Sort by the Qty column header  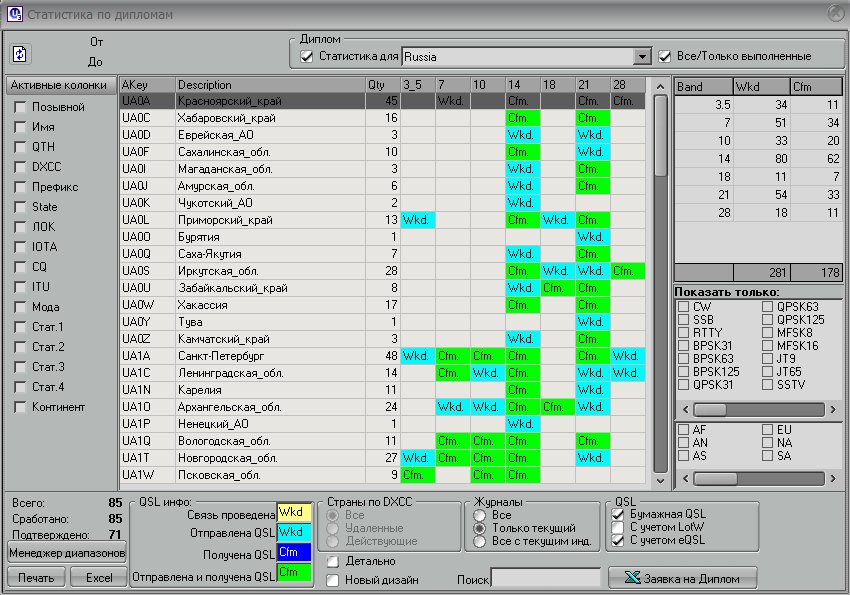coord(381,85)
